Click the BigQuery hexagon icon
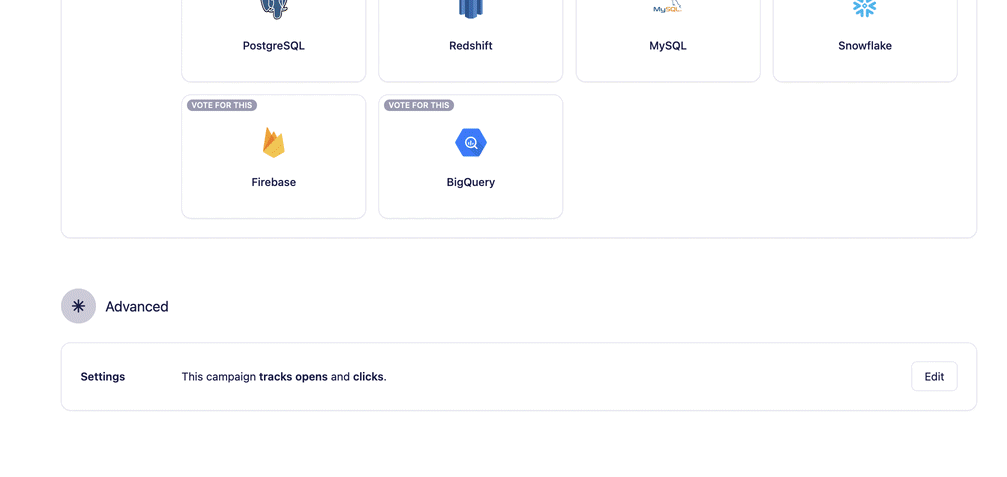Screen dimensions: 1007x477 coord(471,143)
